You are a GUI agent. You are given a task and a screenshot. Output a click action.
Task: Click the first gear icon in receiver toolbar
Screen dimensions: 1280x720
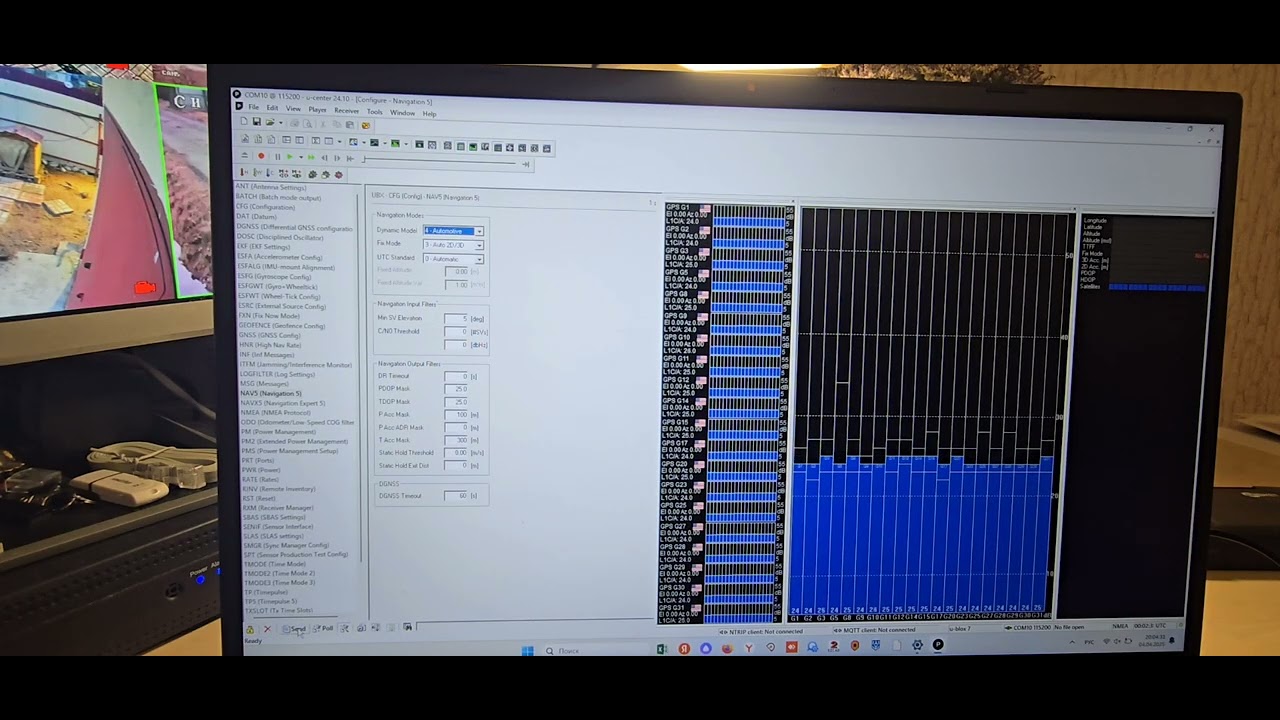312,174
